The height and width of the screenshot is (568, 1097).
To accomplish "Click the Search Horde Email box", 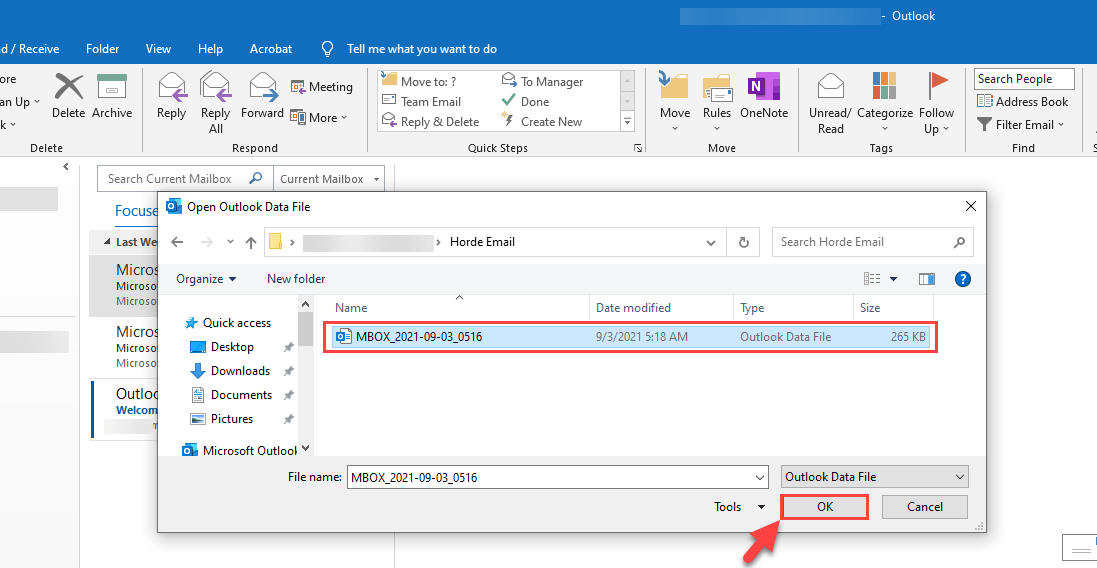I will (872, 242).
